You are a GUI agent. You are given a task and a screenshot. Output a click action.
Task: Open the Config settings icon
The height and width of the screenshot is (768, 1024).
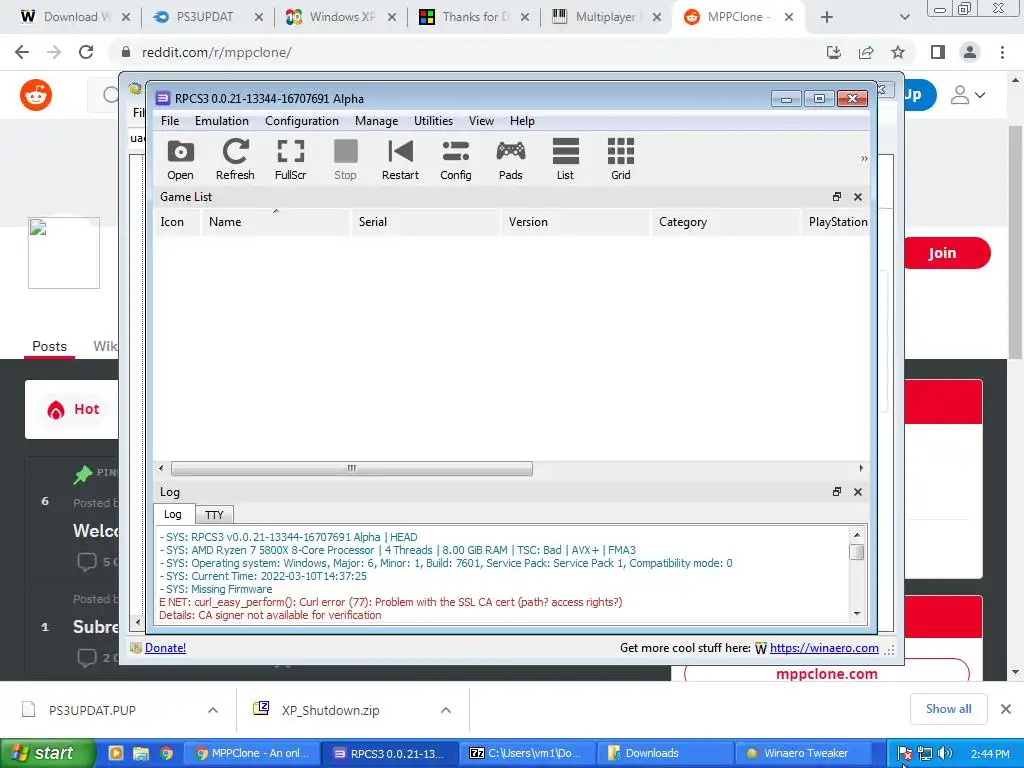(456, 159)
